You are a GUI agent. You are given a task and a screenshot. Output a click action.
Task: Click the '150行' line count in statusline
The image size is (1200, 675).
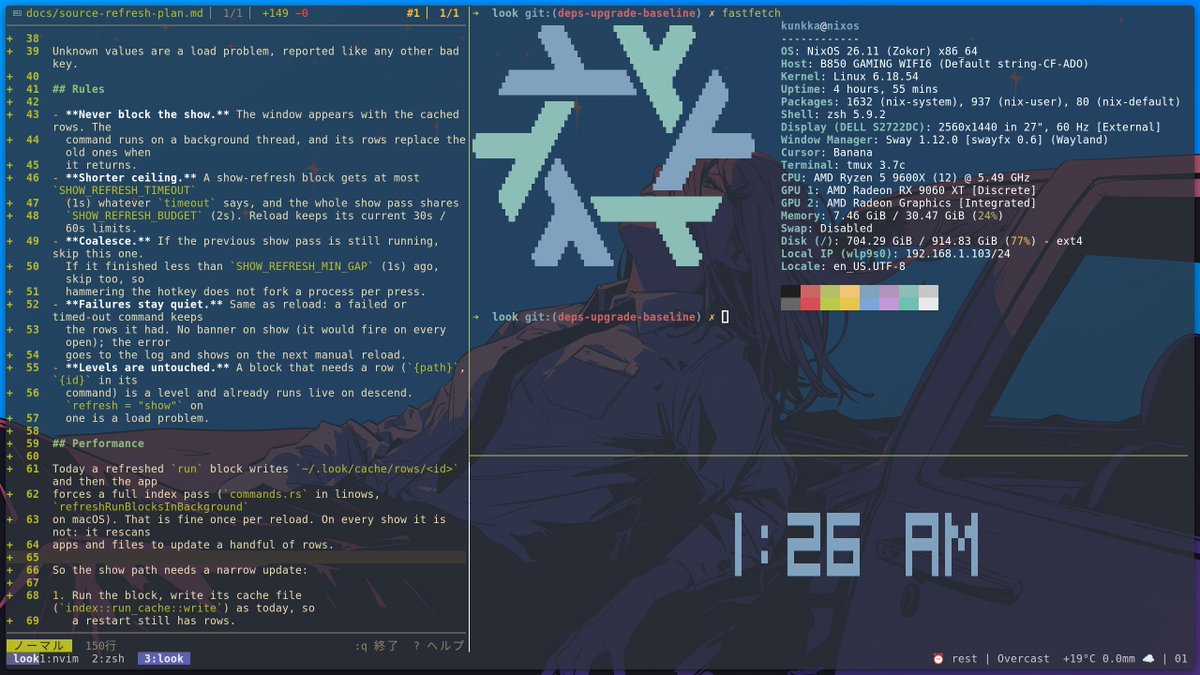coord(101,646)
